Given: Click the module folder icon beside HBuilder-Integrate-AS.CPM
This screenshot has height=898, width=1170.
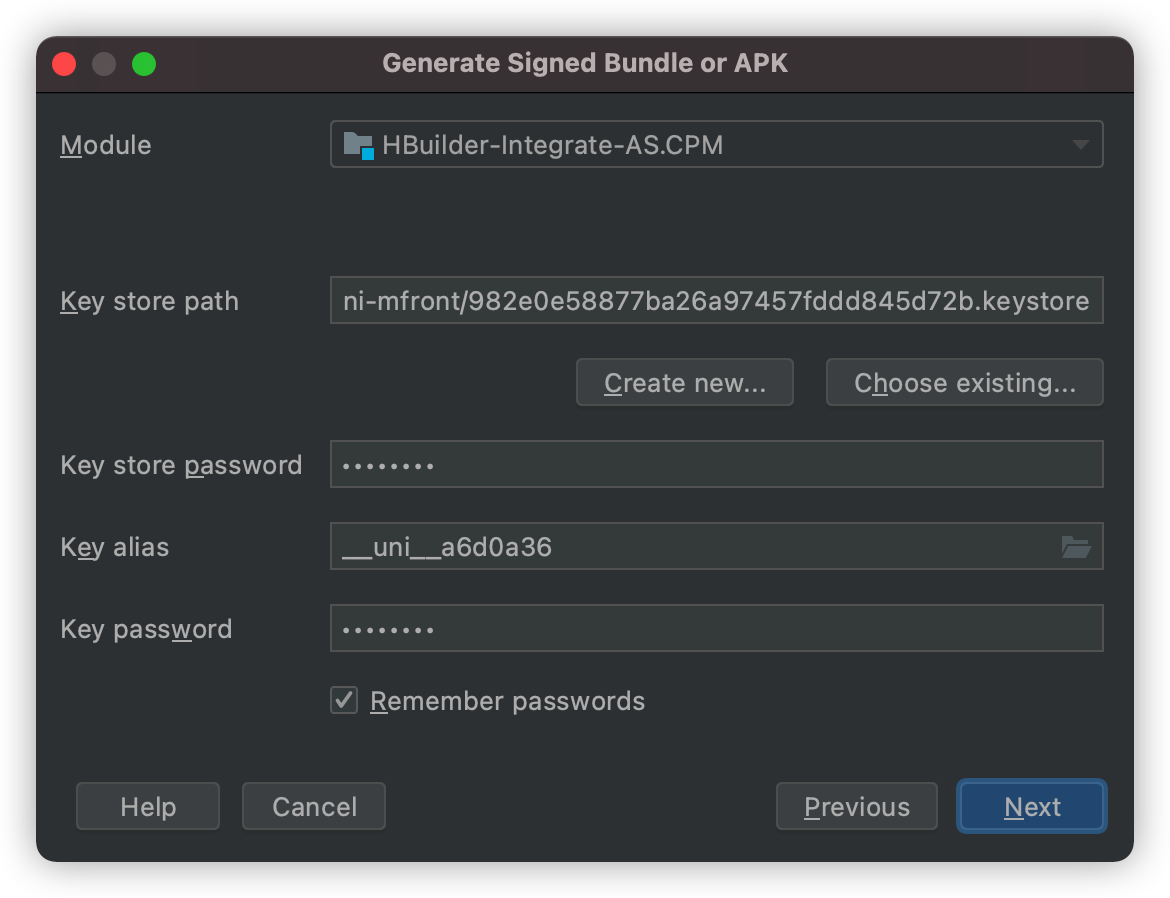Looking at the screenshot, I should click(x=358, y=145).
